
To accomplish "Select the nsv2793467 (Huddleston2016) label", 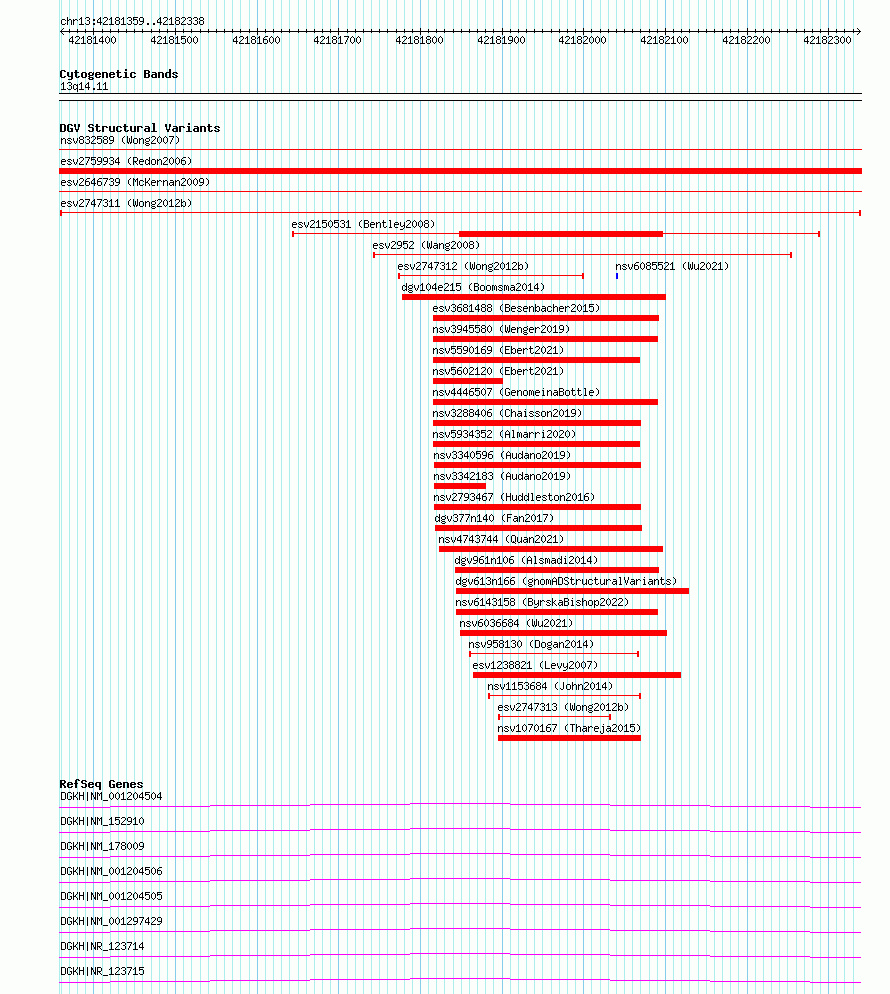I will (x=514, y=497).
